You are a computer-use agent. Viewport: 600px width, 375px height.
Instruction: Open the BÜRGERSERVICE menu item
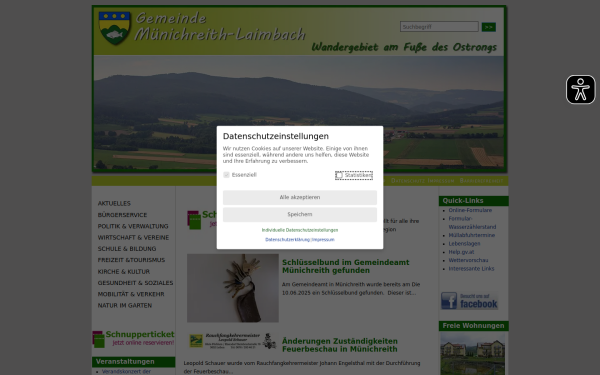[x=122, y=215]
